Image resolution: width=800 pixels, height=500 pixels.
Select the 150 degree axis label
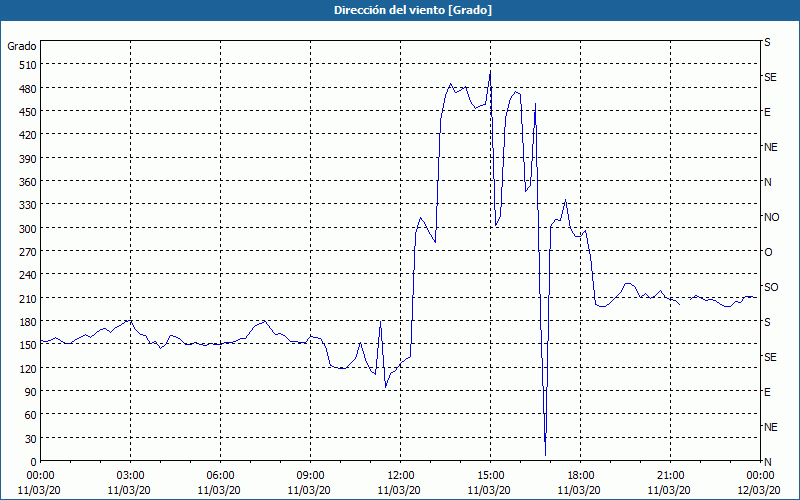pos(28,345)
